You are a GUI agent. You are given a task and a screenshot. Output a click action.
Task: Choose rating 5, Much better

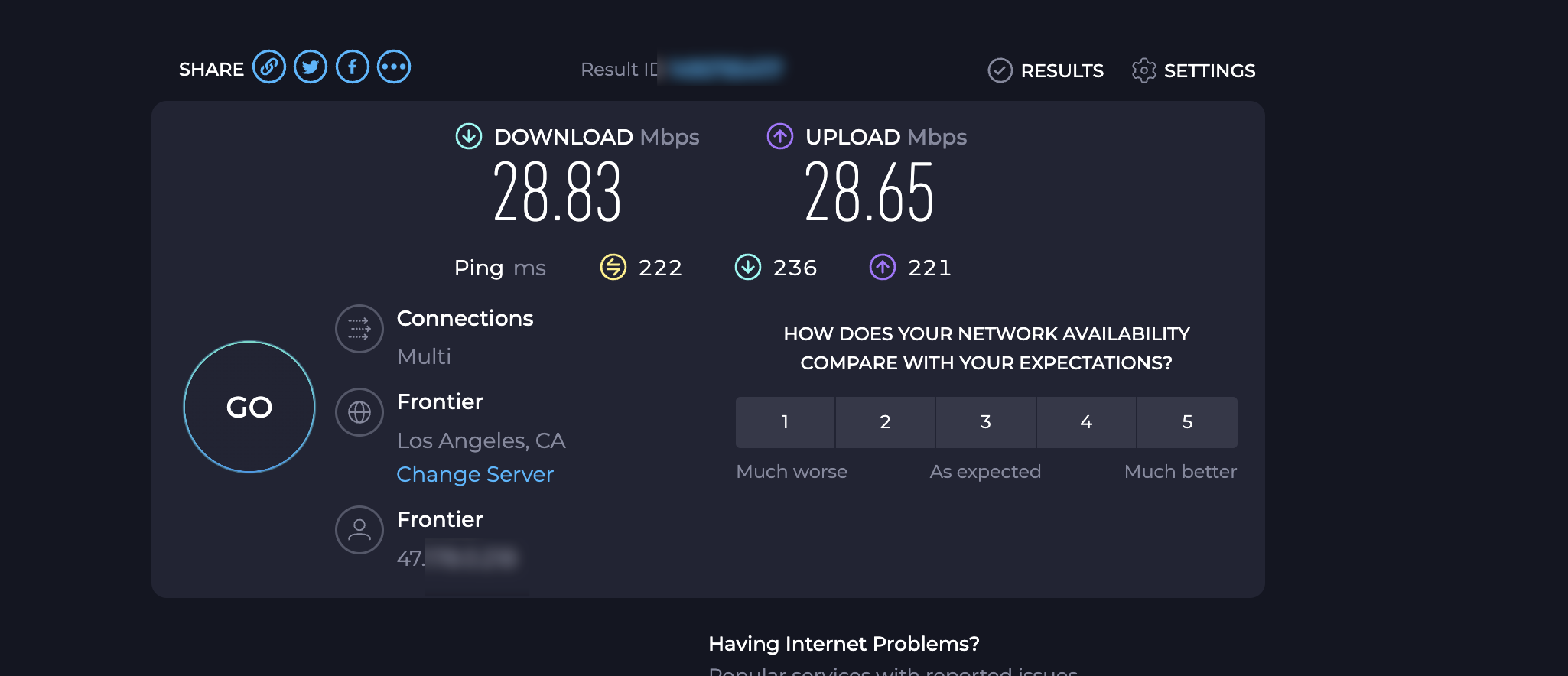(1186, 422)
